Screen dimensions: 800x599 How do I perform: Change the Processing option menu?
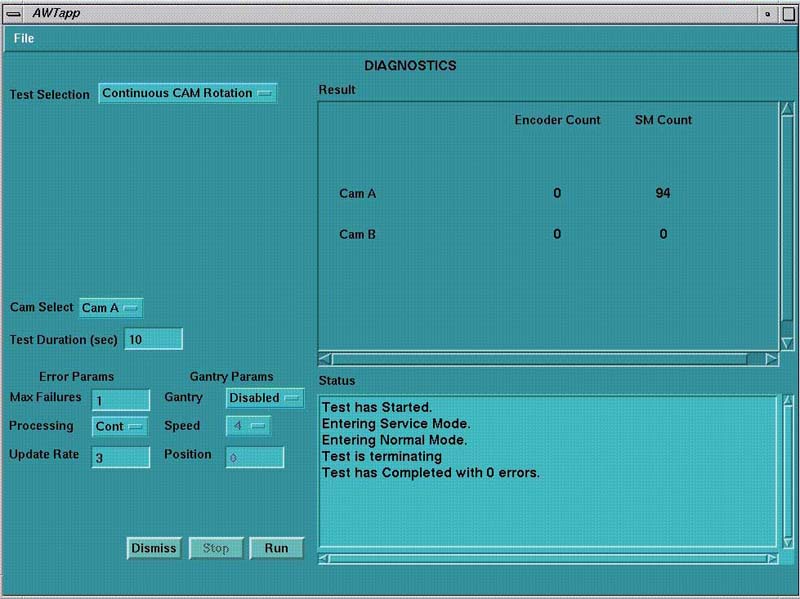[119, 426]
